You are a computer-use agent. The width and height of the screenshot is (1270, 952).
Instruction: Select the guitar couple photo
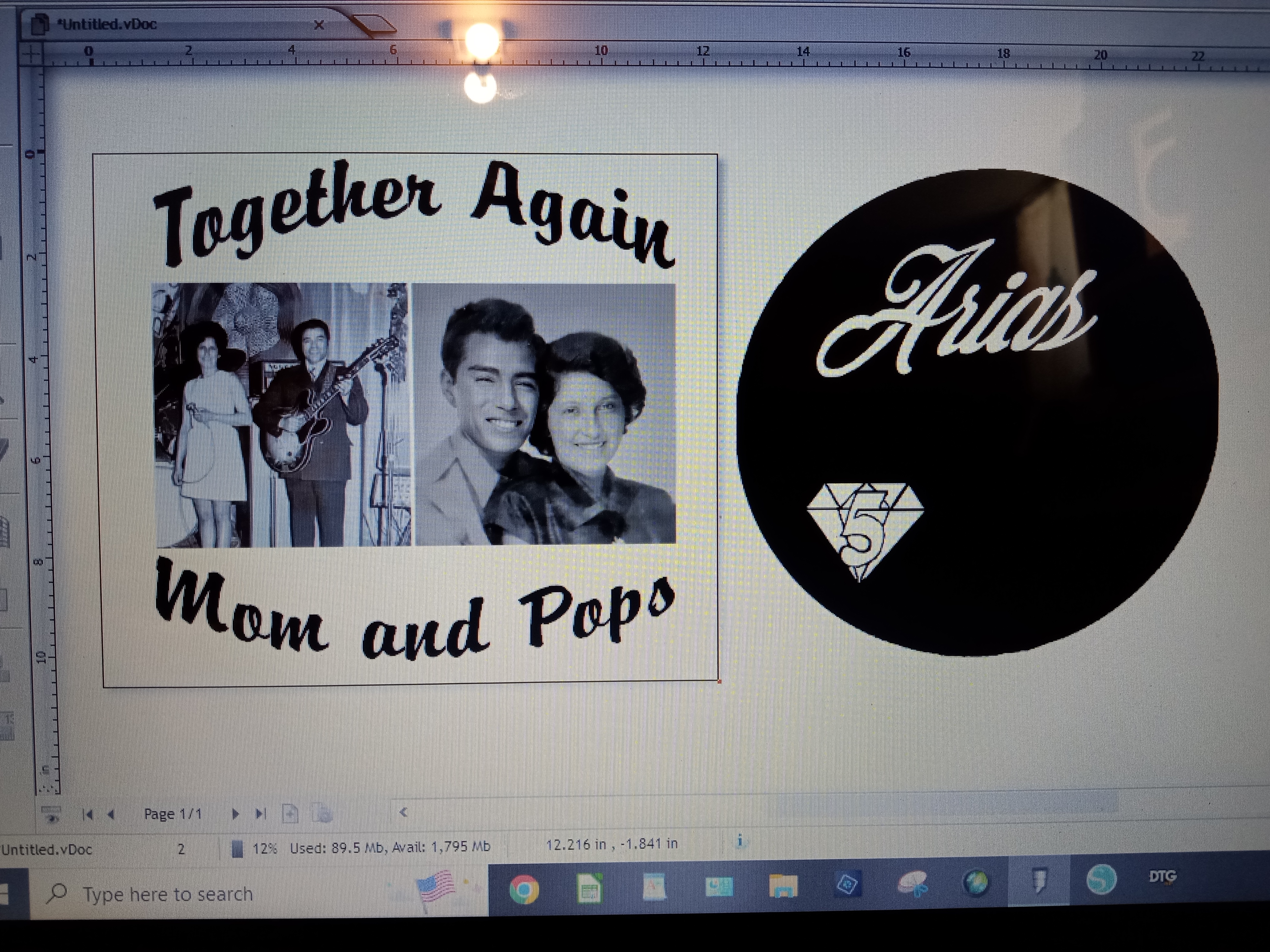pyautogui.click(x=281, y=414)
